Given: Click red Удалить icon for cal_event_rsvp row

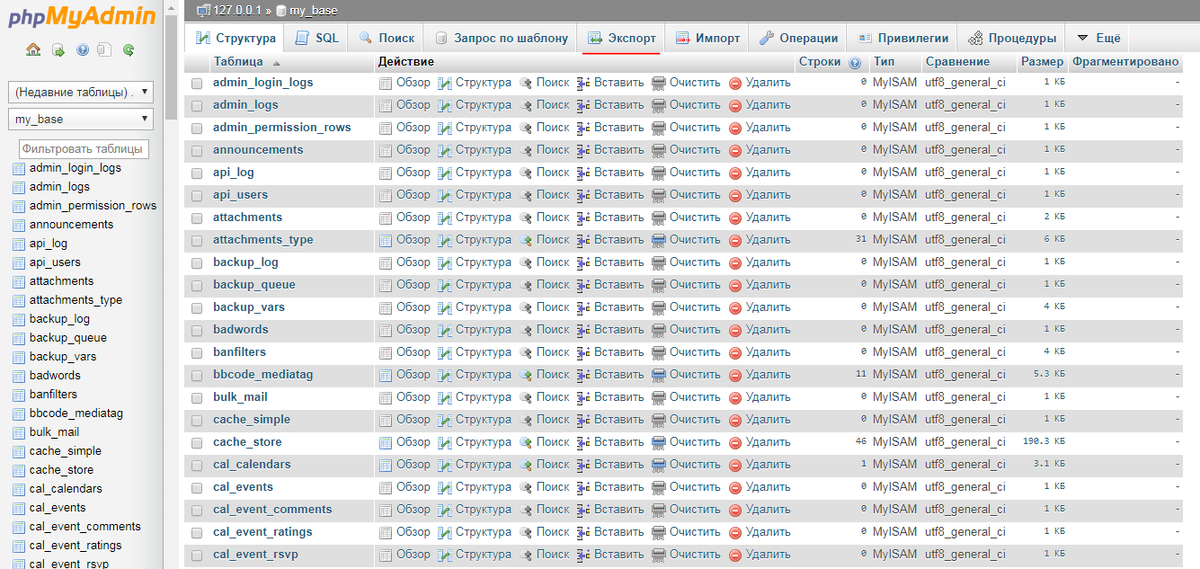Looking at the screenshot, I should click(x=735, y=555).
